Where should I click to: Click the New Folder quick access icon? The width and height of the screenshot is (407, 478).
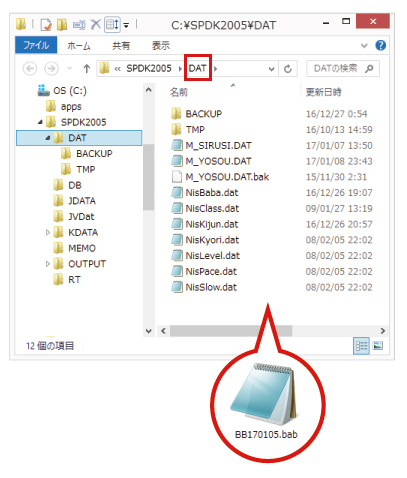62,24
